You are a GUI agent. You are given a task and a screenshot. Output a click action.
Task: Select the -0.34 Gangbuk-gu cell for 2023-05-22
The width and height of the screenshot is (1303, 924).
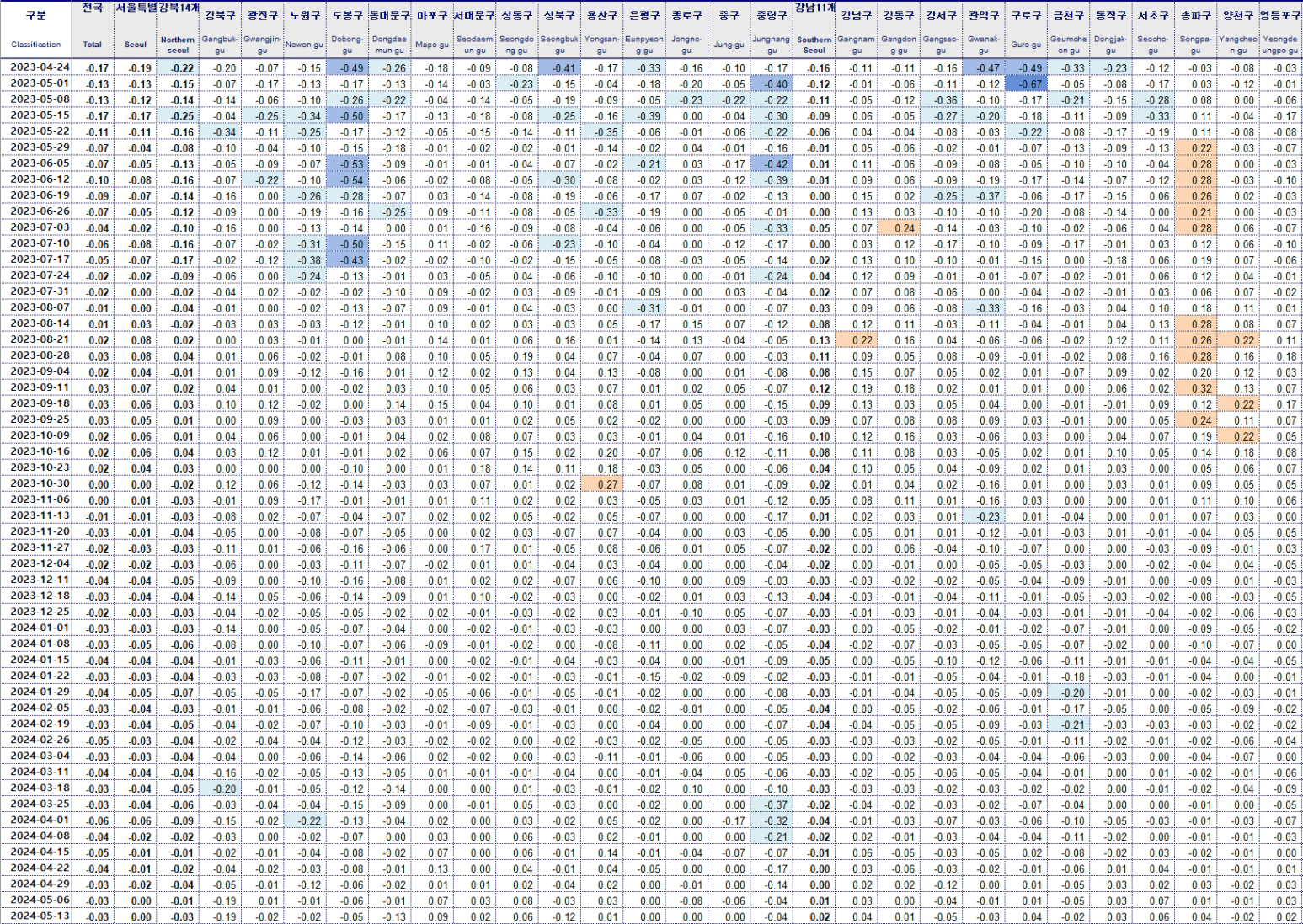[x=220, y=131]
